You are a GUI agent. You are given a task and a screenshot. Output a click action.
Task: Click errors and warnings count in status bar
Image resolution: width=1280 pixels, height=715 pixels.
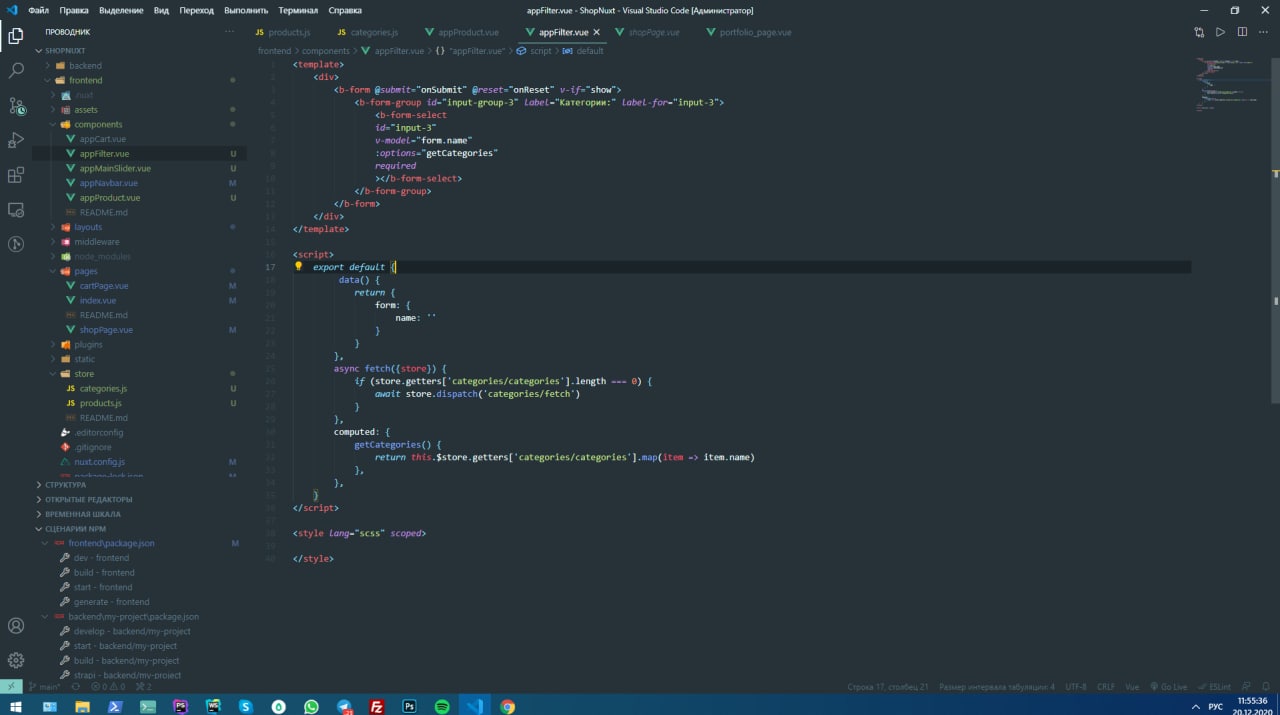pyautogui.click(x=108, y=687)
